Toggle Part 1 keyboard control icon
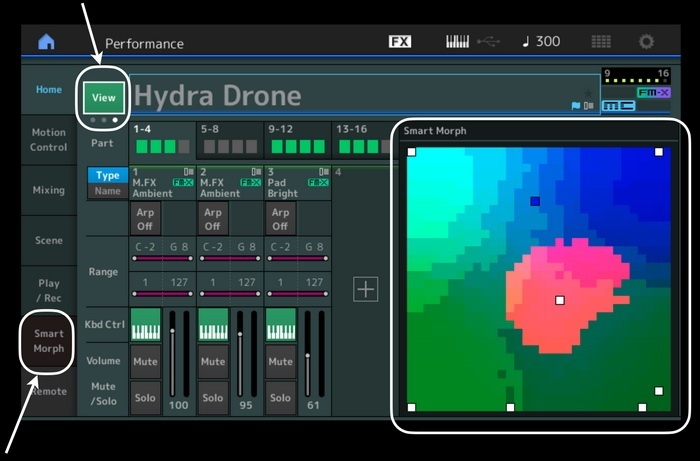This screenshot has height=461, width=700. coord(146,324)
